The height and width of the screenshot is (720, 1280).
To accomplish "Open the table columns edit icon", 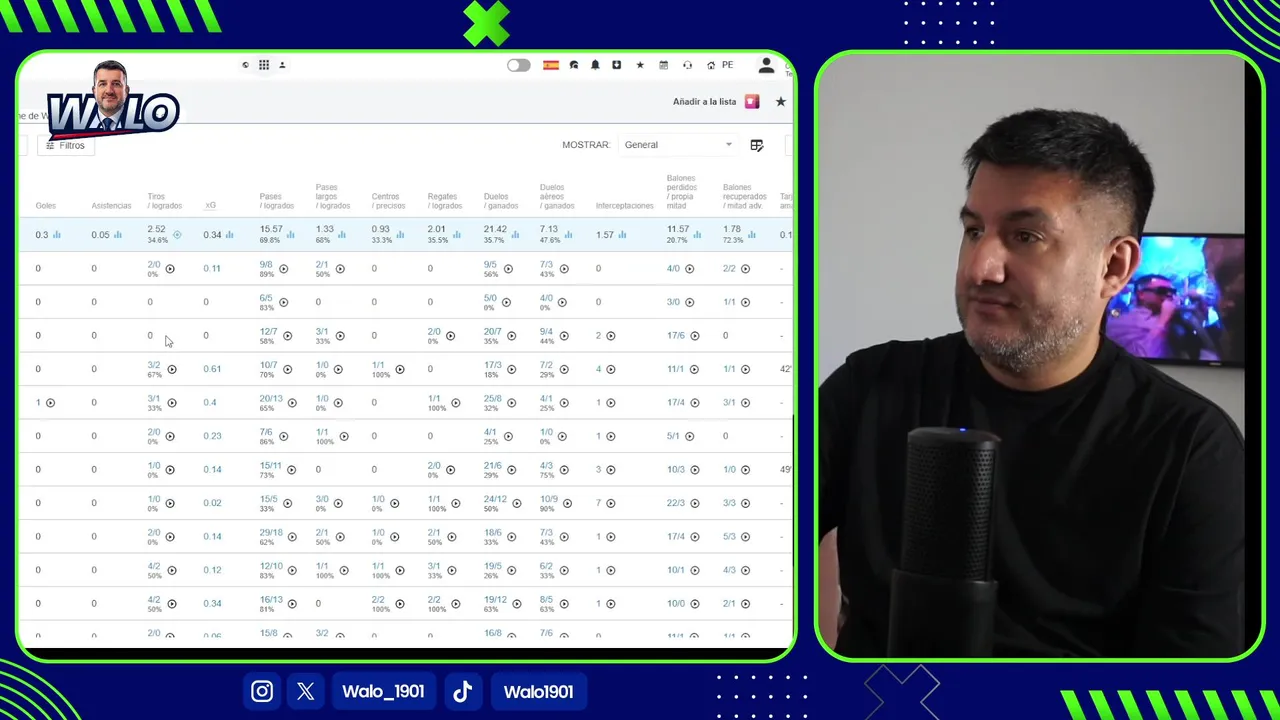I will pyautogui.click(x=757, y=145).
